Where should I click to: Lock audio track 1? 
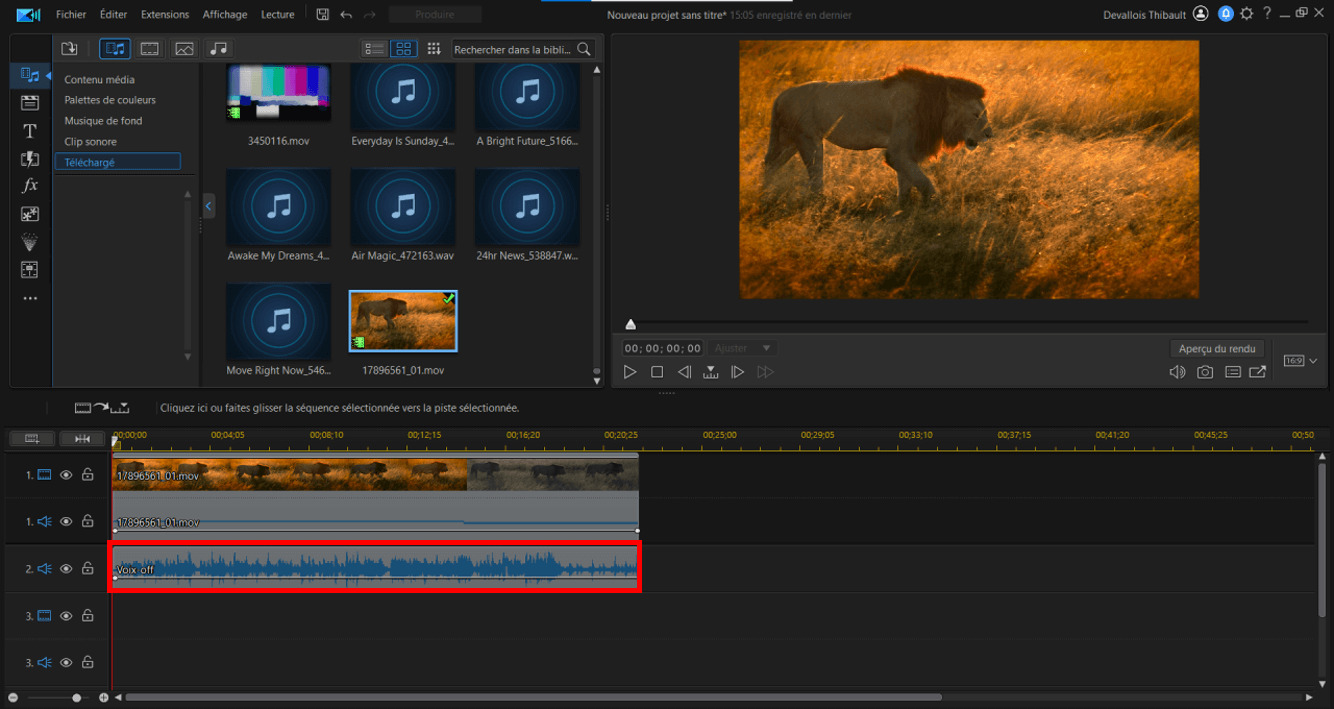[x=88, y=521]
